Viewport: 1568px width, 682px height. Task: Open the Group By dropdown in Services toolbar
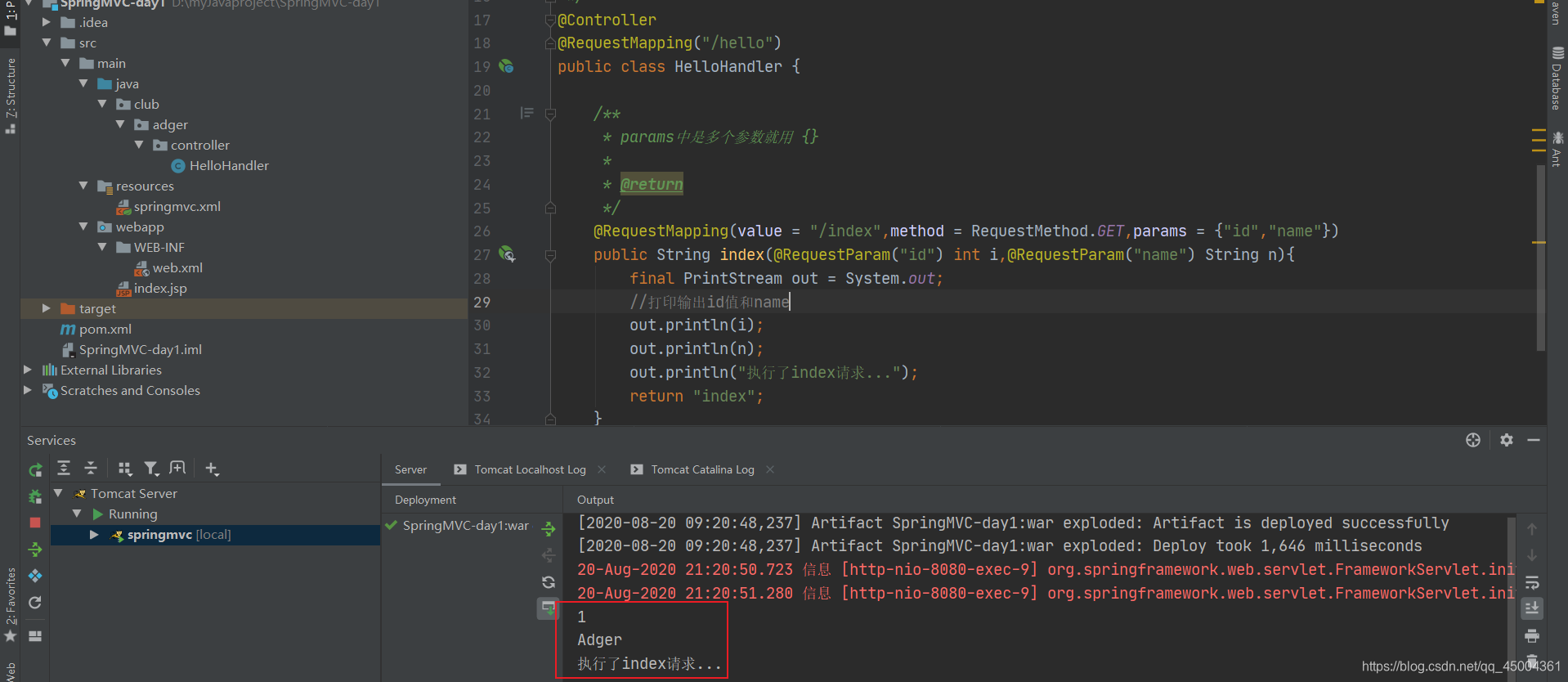(x=124, y=468)
